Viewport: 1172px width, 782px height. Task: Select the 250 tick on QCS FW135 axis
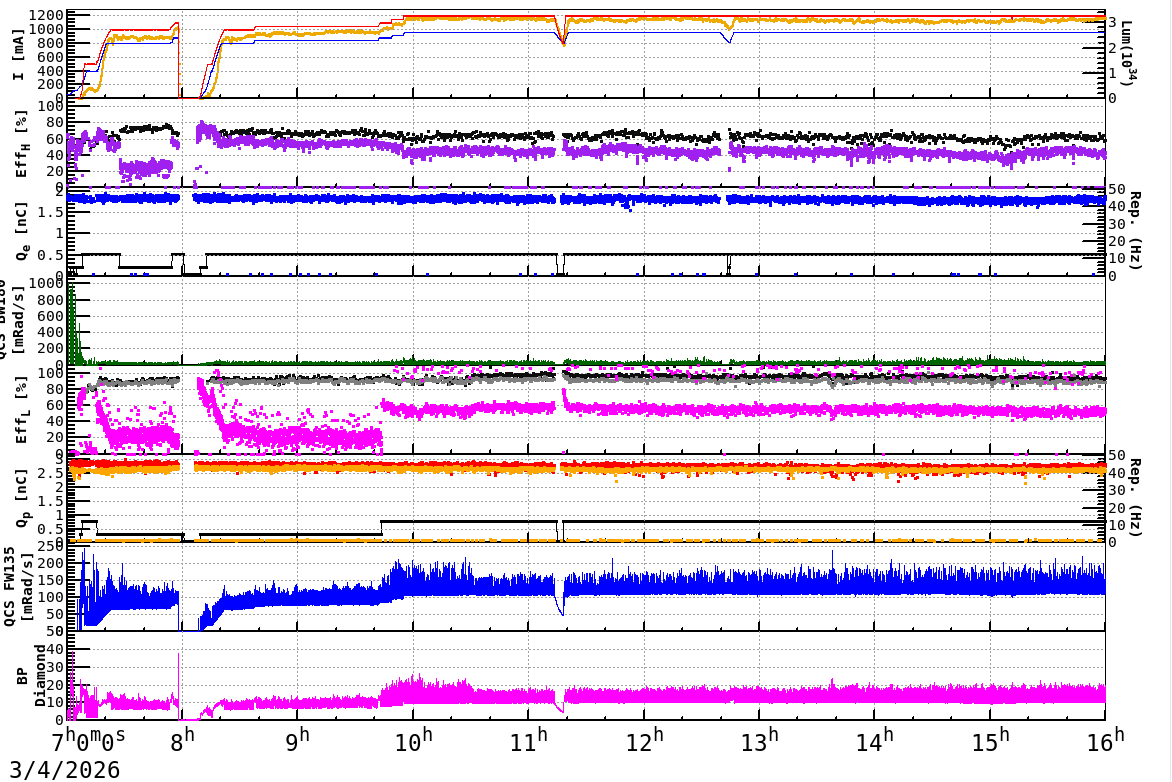[x=52, y=547]
